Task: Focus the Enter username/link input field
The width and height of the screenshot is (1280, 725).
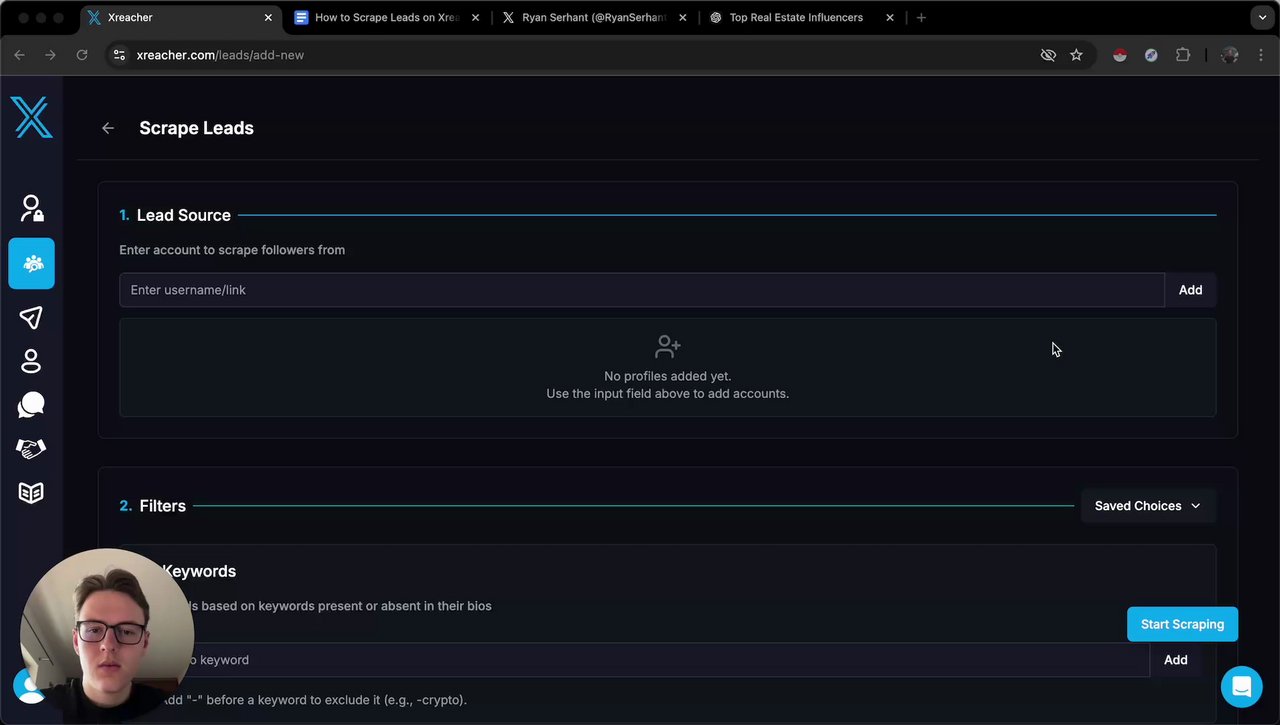Action: [642, 290]
